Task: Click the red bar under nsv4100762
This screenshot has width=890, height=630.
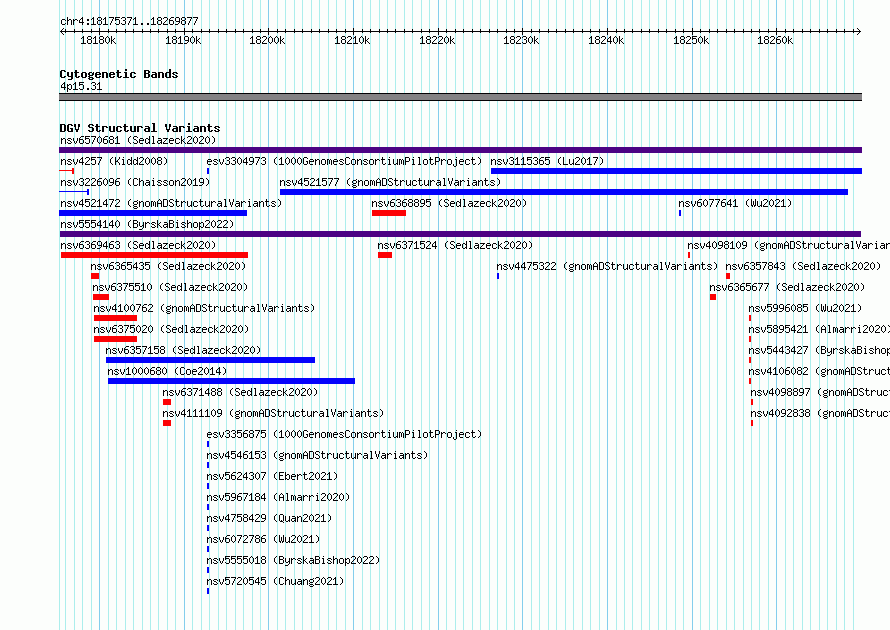Action: 115,318
